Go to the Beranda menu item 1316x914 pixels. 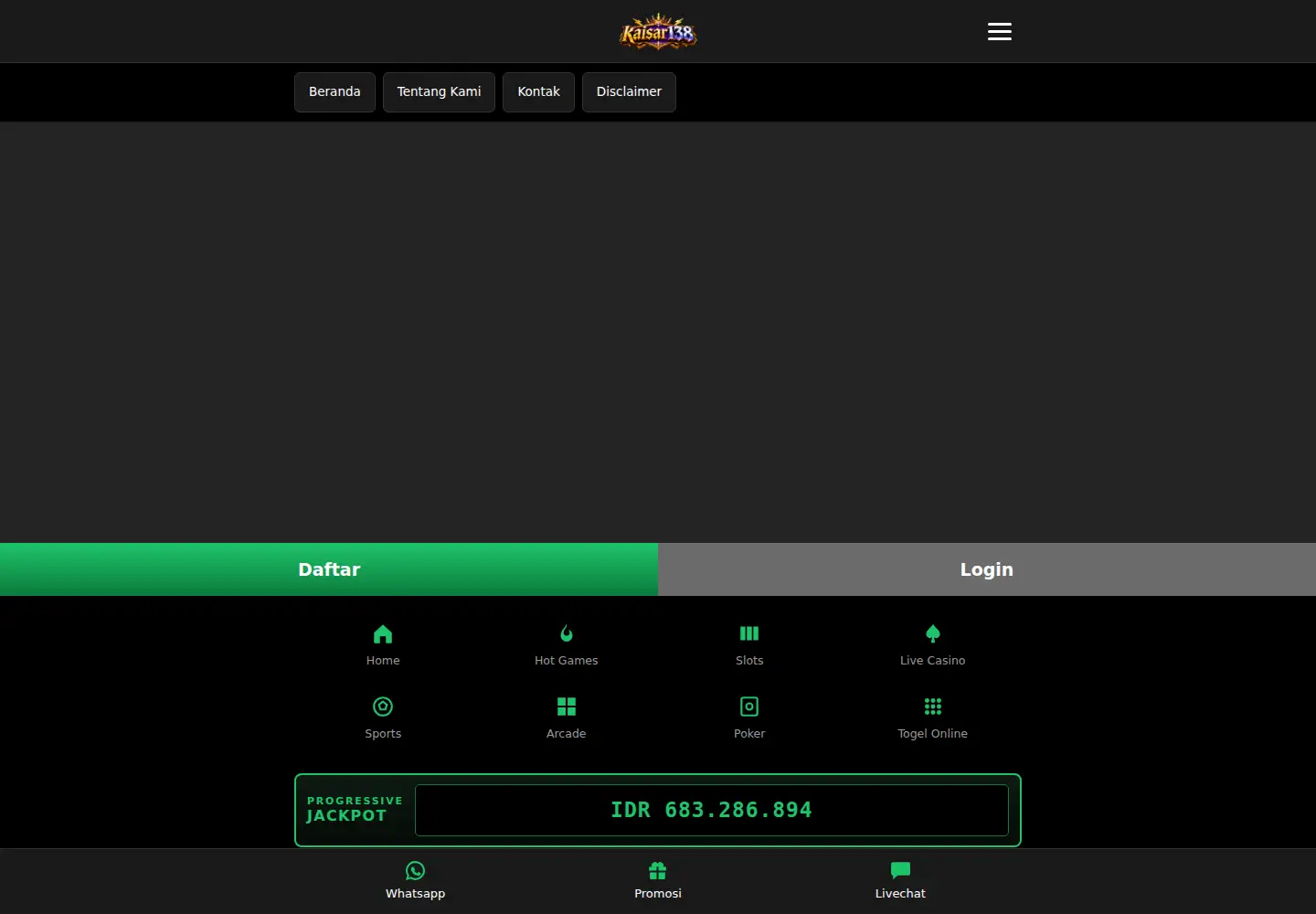pyautogui.click(x=334, y=92)
